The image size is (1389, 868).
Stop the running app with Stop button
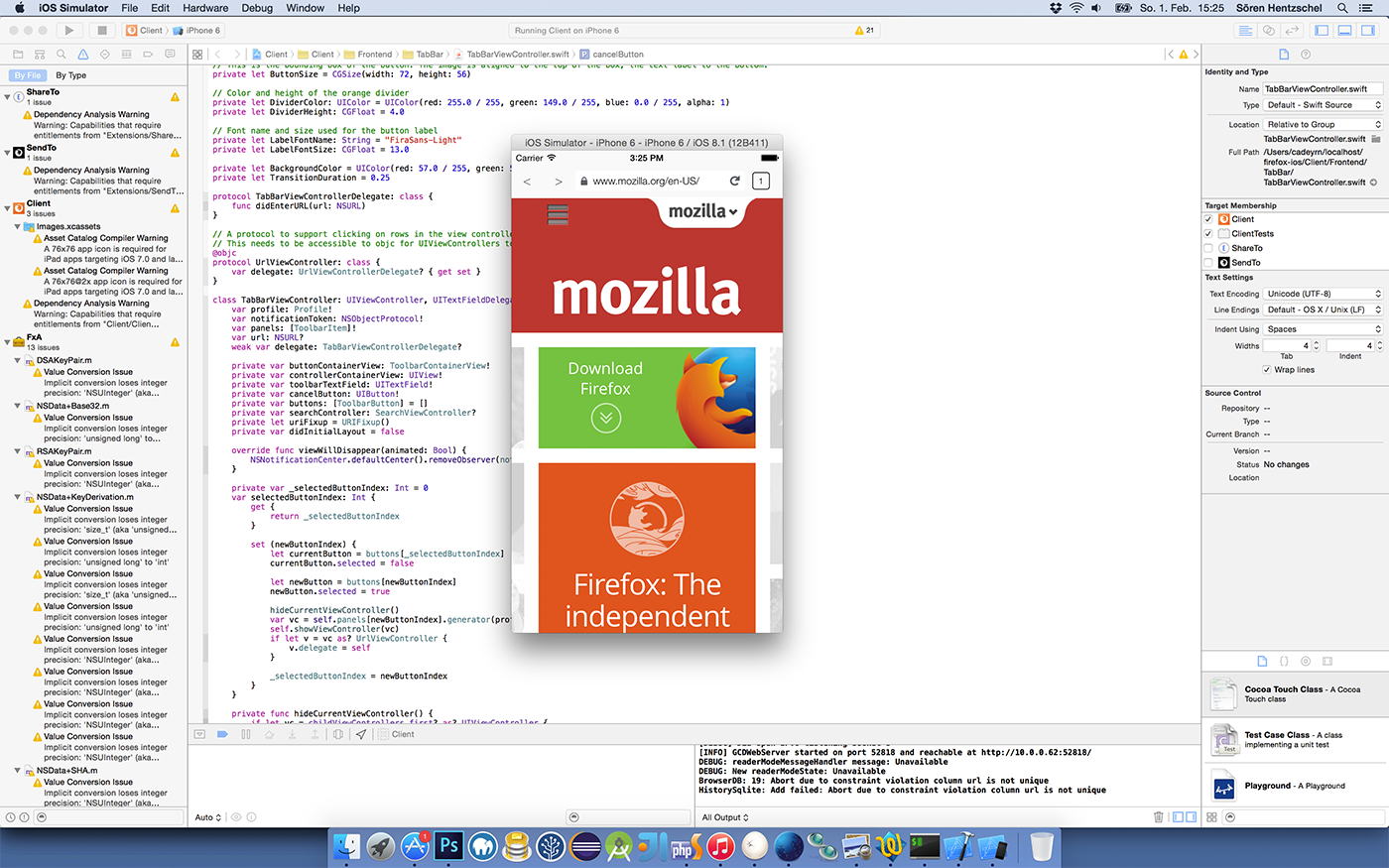101,31
